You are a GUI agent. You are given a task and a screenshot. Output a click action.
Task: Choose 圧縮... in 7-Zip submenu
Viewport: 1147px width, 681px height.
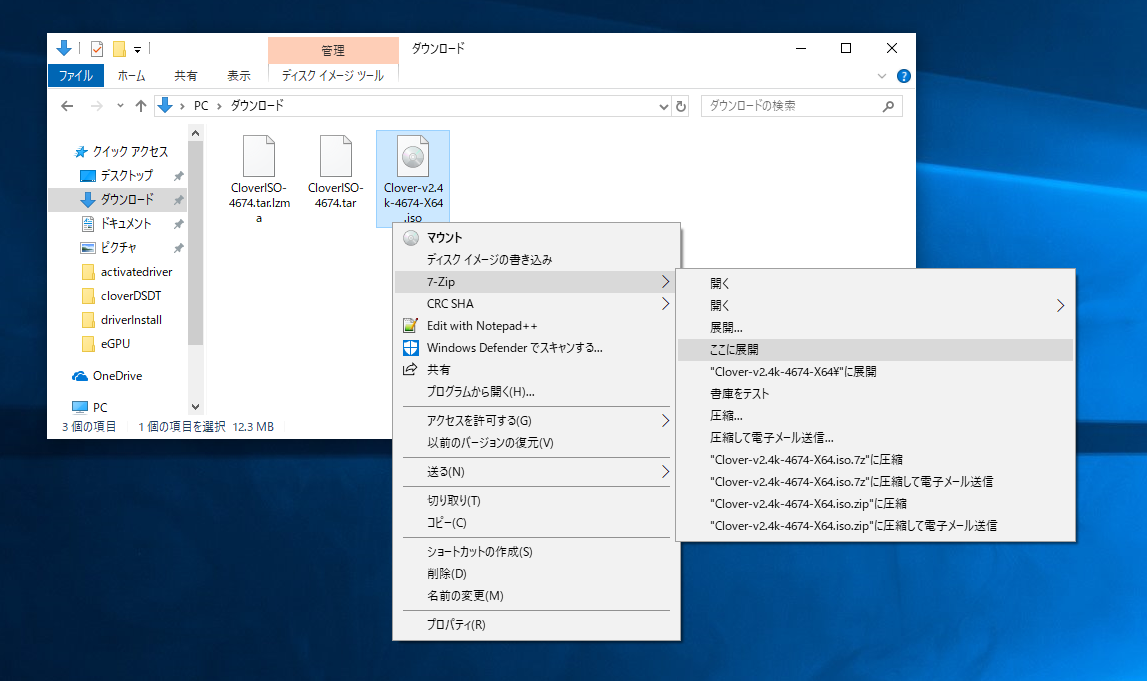click(875, 415)
